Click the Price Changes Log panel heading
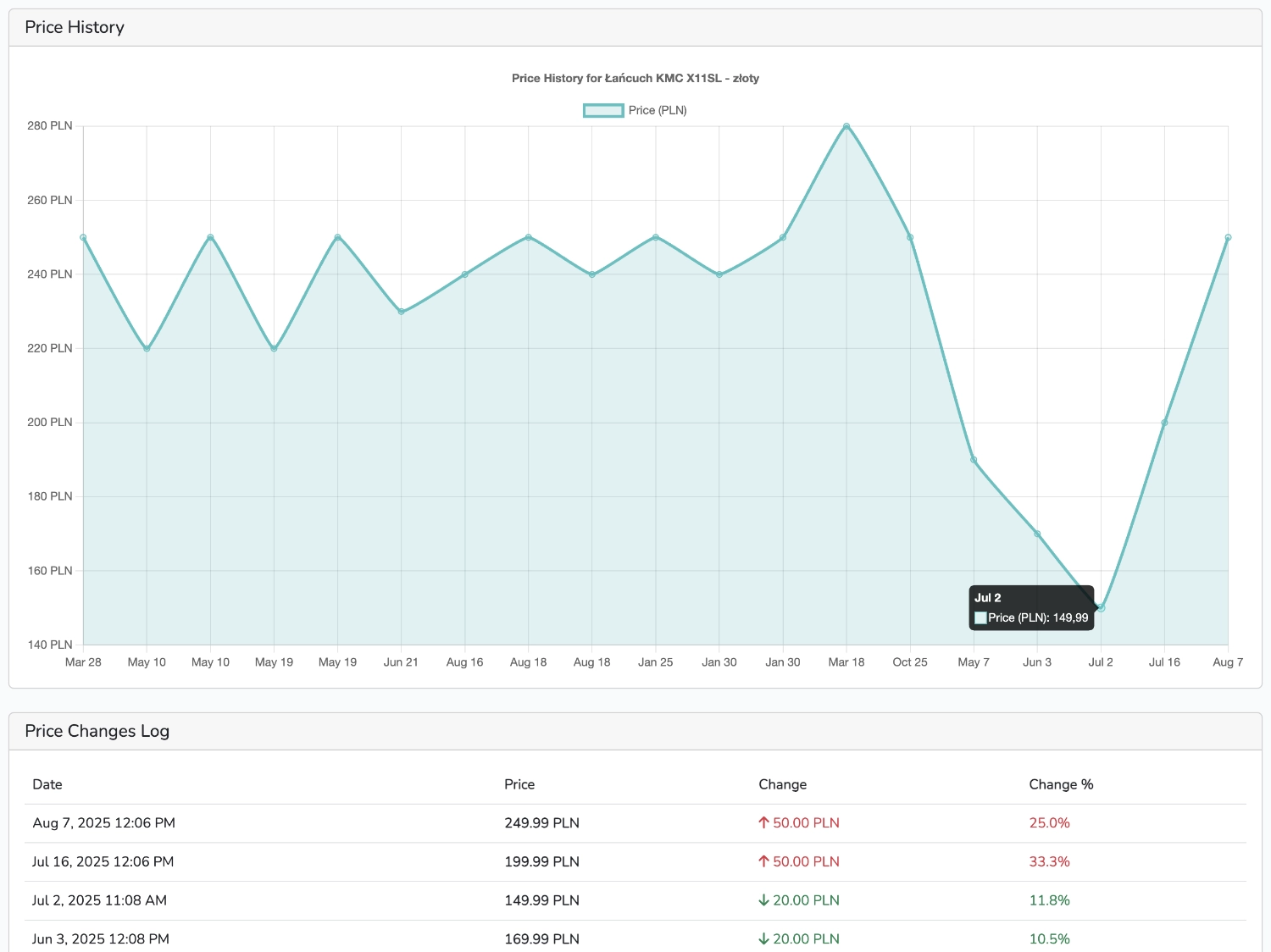This screenshot has height=952, width=1271. click(97, 731)
